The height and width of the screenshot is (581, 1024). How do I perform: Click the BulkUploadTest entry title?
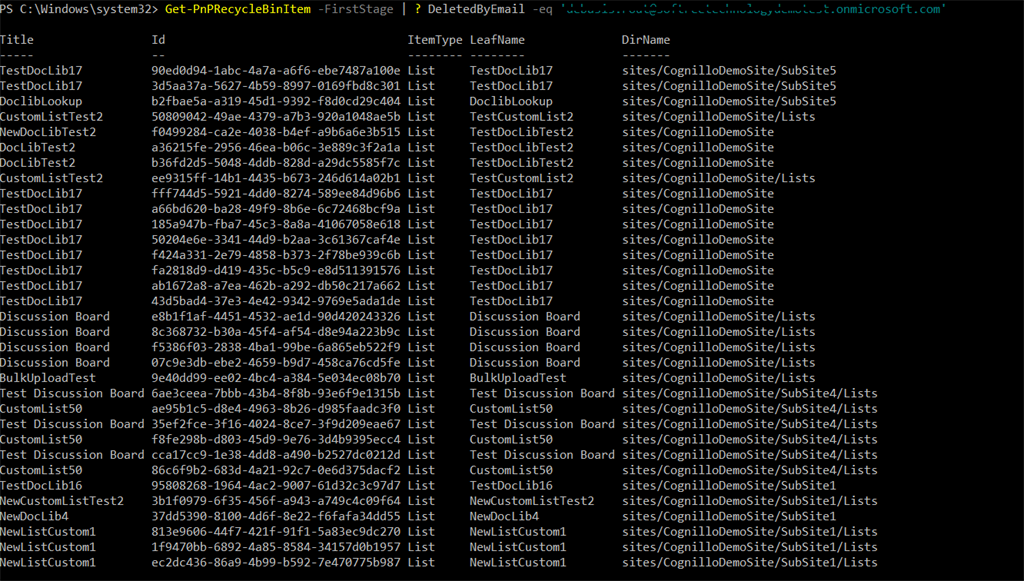pyautogui.click(x=48, y=377)
